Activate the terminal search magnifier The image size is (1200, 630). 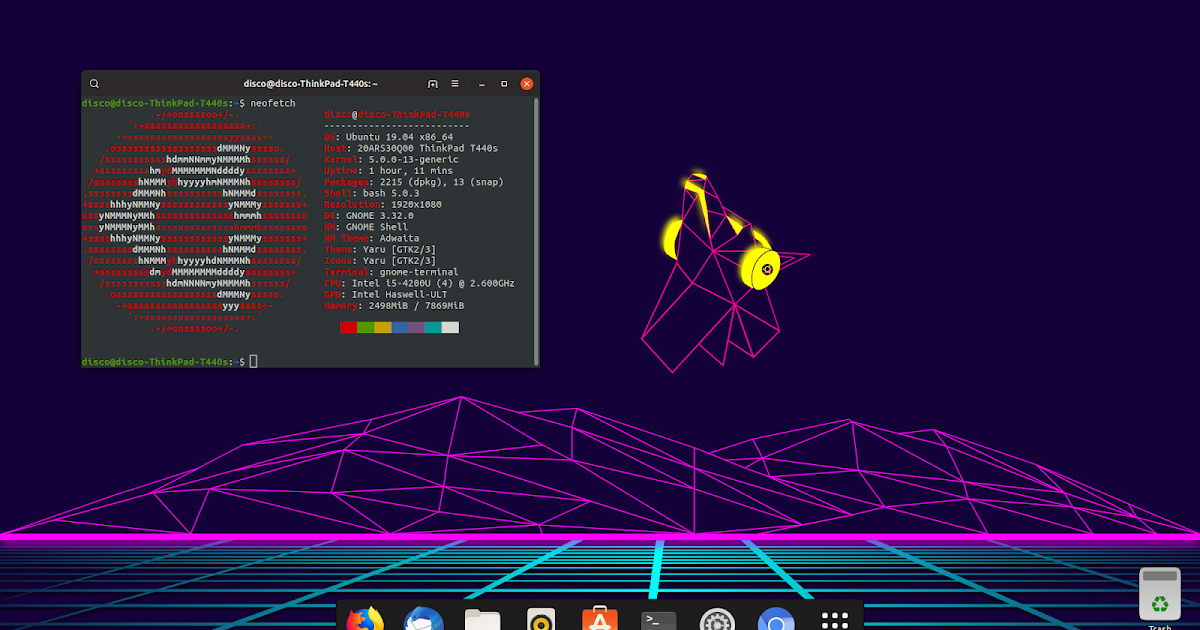pos(94,83)
